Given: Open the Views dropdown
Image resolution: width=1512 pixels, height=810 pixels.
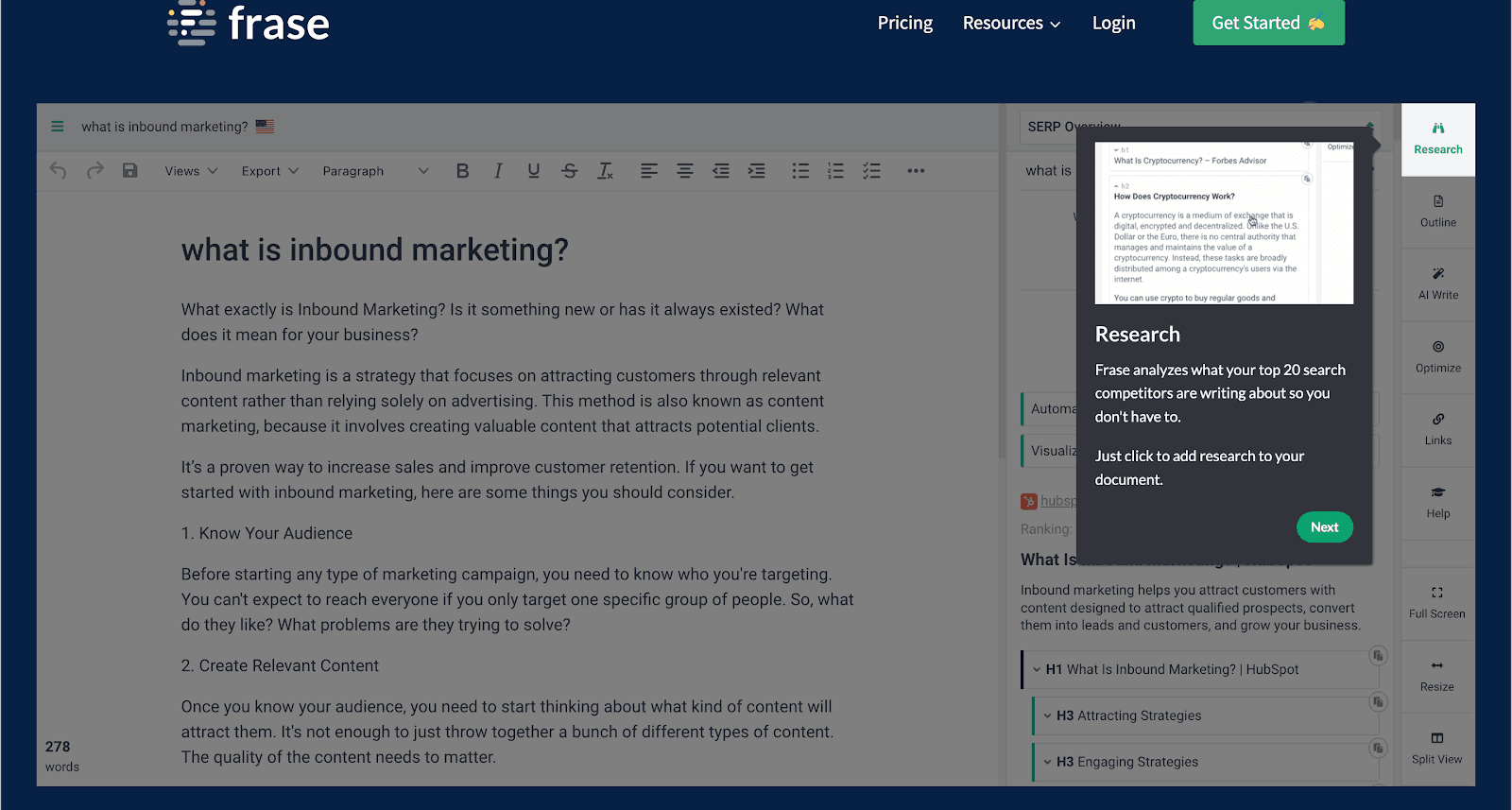Looking at the screenshot, I should (x=191, y=171).
